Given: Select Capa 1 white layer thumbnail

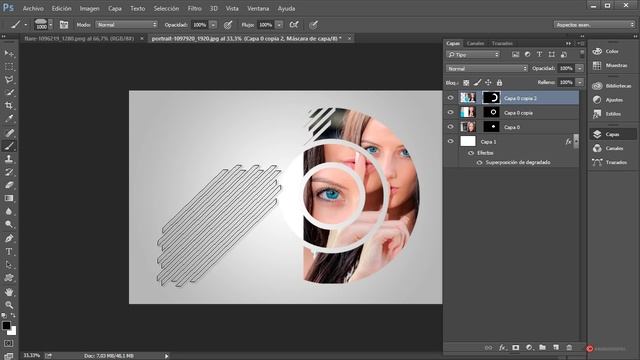Looking at the screenshot, I should pyautogui.click(x=468, y=141).
